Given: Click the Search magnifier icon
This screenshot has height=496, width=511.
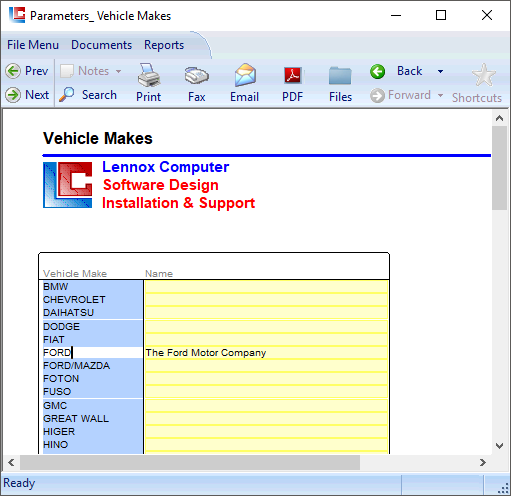Looking at the screenshot, I should pyautogui.click(x=67, y=95).
